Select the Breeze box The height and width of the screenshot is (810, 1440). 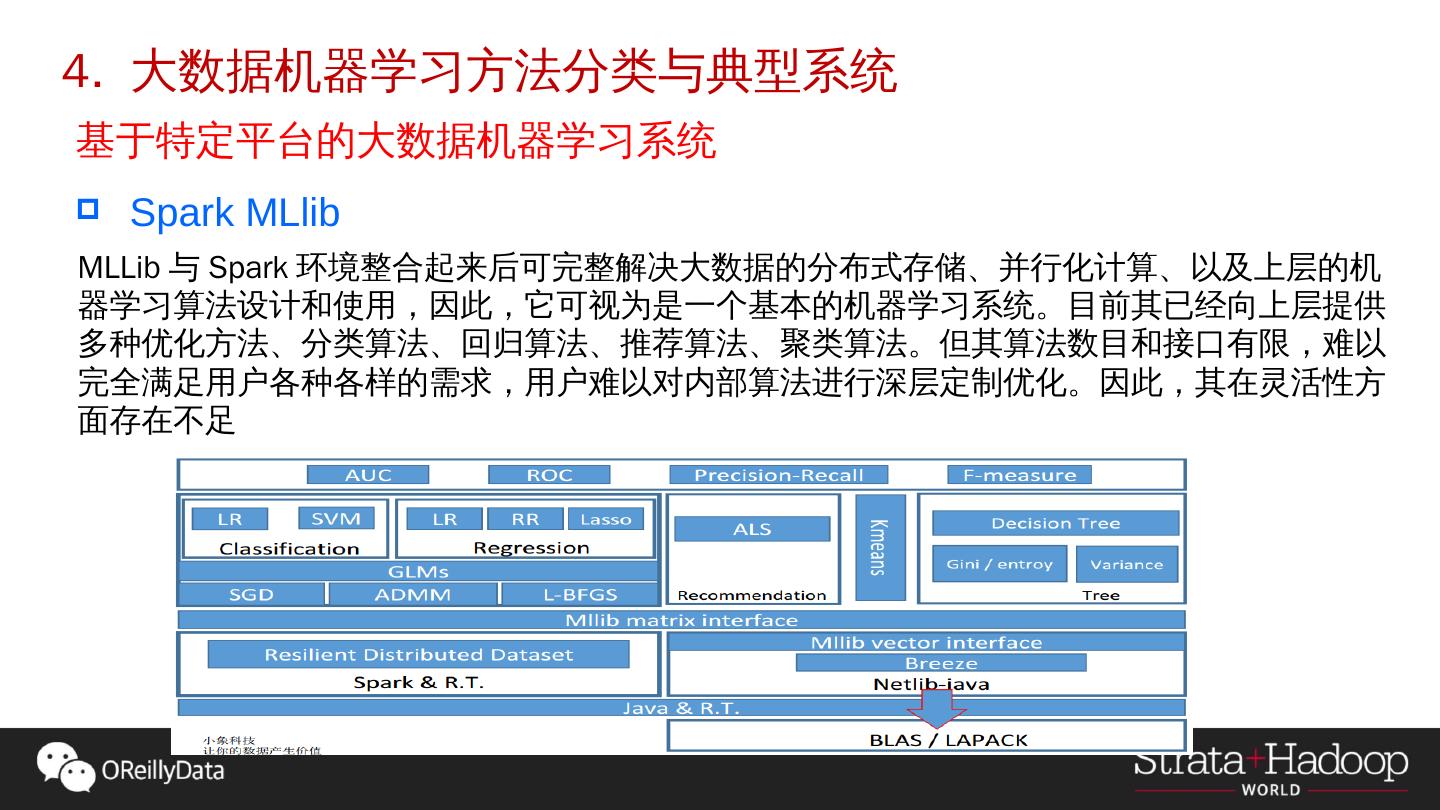[941, 663]
